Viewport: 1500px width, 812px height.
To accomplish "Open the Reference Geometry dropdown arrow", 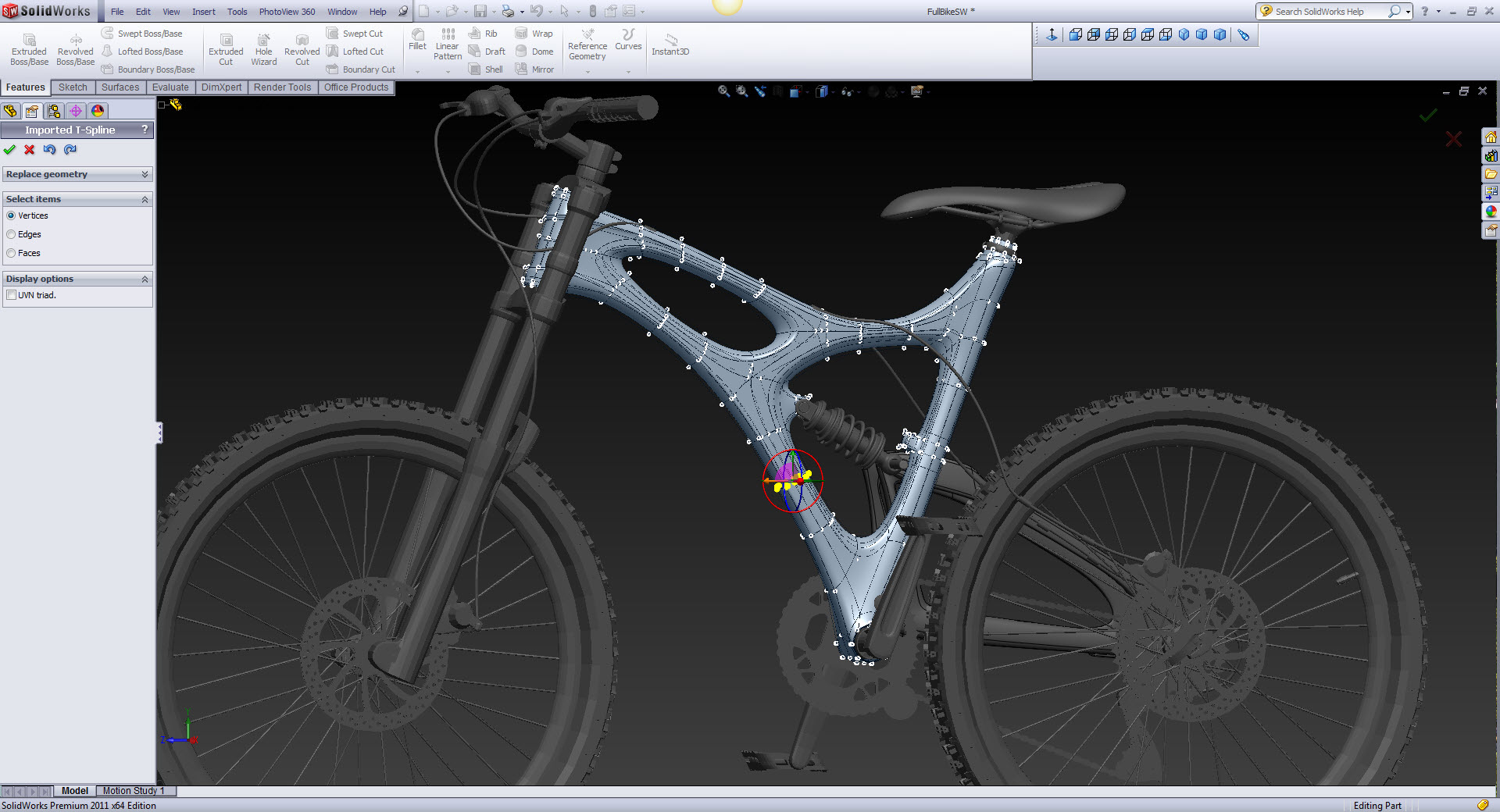I will point(587,71).
